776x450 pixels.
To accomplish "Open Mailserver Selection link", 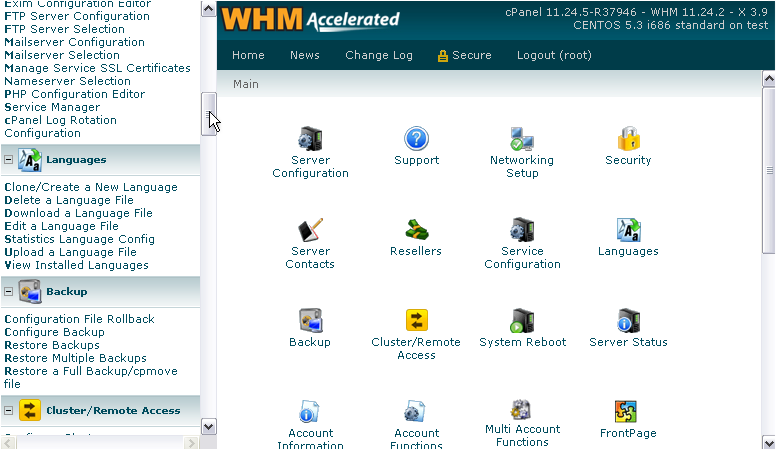I will (x=62, y=55).
